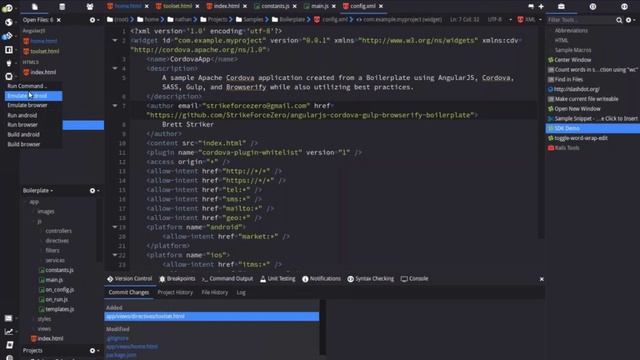Open the notebook icon at bottom of sidebar
Screen dimensions: 640x360
coord(9,345)
